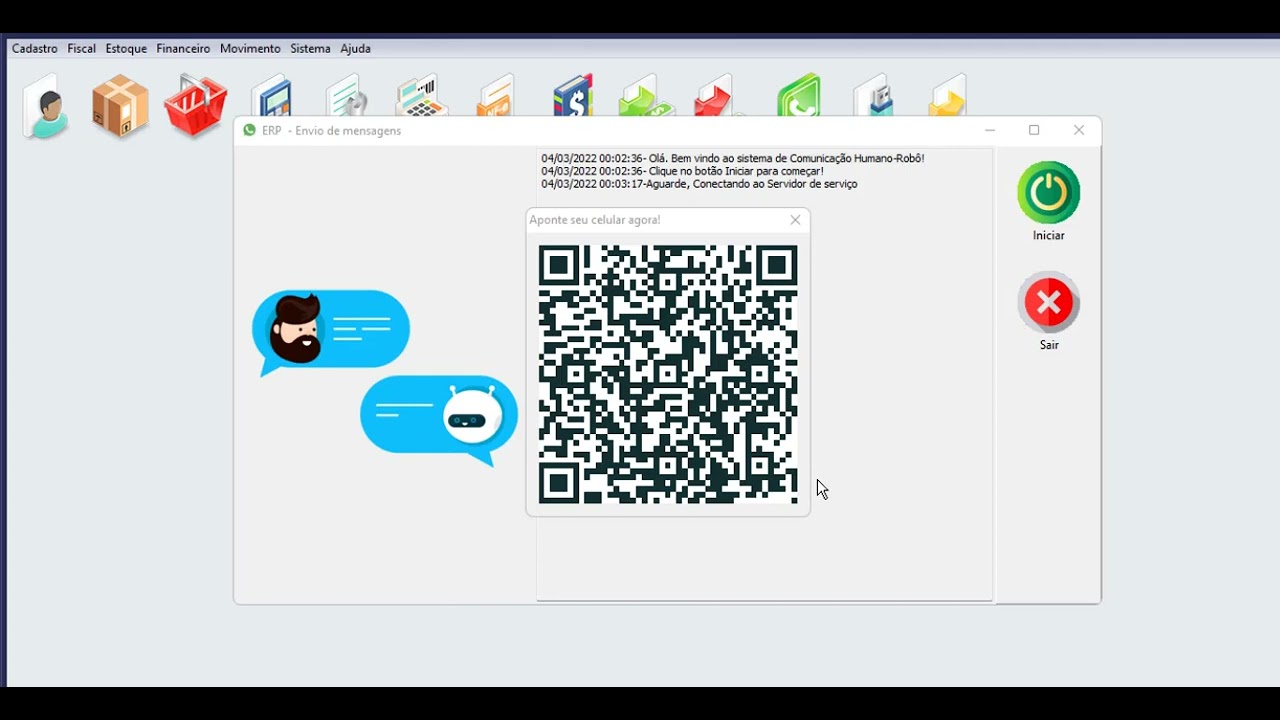Screen dimensions: 1280x720
Task: Click the 'Sair' label text
Action: pos(1049,345)
